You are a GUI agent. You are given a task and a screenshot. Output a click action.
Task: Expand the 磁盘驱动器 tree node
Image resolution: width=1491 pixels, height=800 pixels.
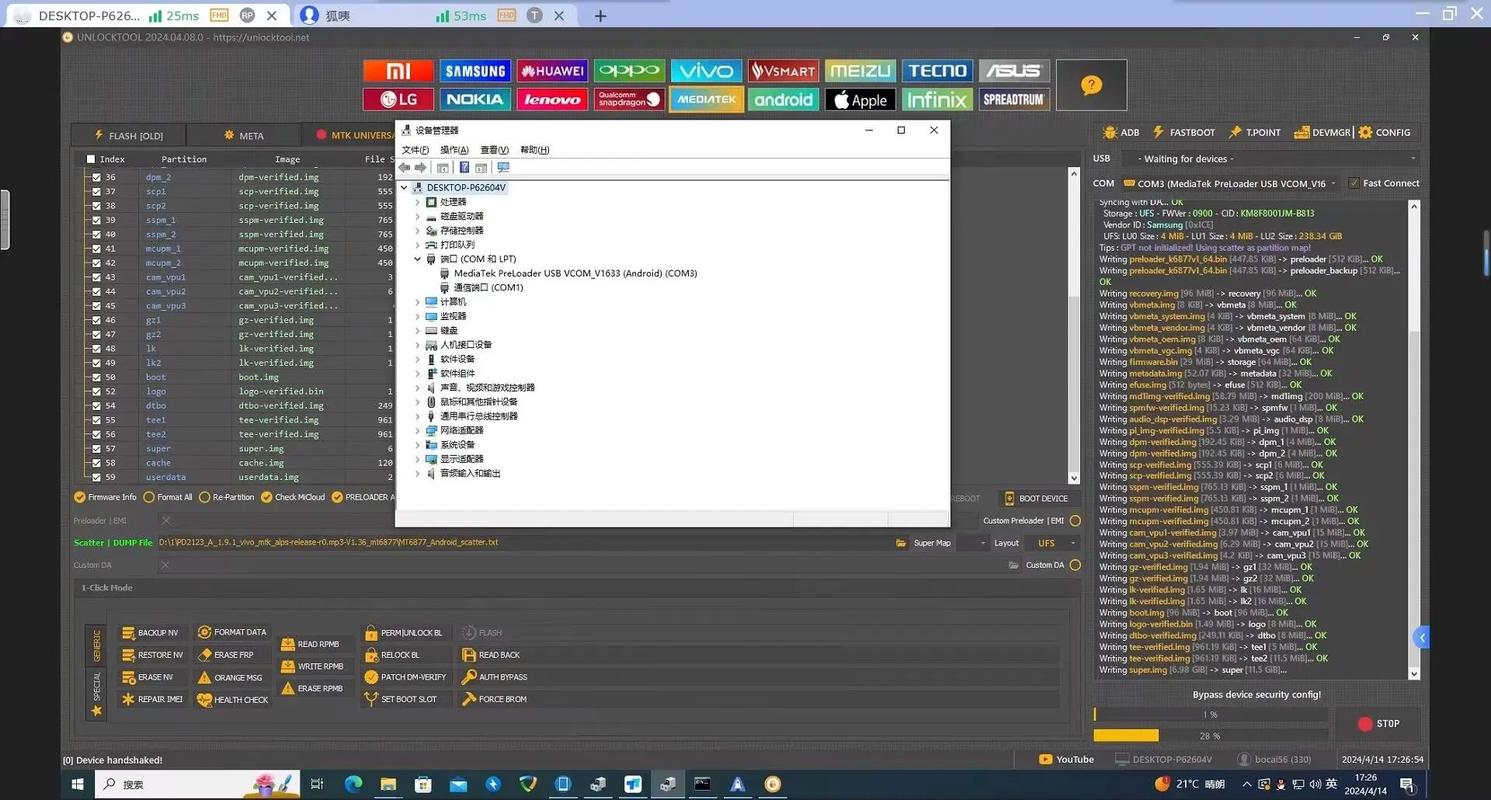(x=418, y=216)
